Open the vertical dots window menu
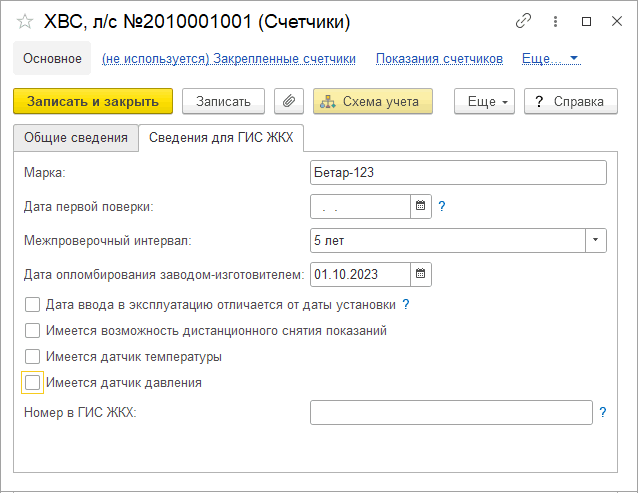Viewport: 638px width, 493px height. (555, 21)
